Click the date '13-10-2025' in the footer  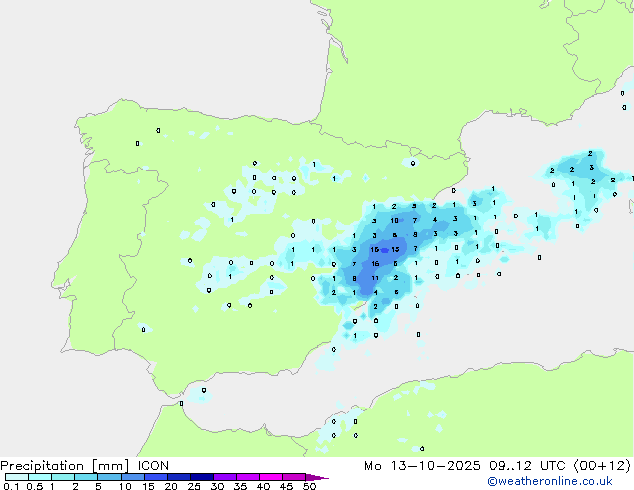(435, 466)
